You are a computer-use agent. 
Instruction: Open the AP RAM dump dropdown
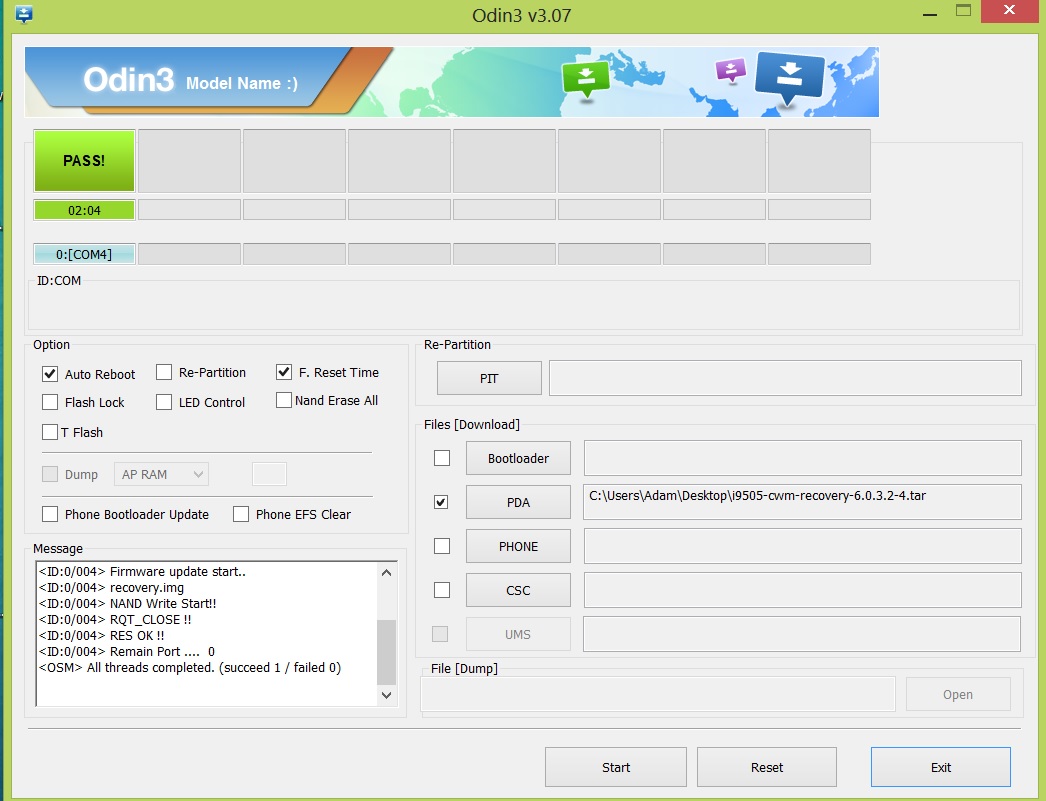(x=161, y=474)
